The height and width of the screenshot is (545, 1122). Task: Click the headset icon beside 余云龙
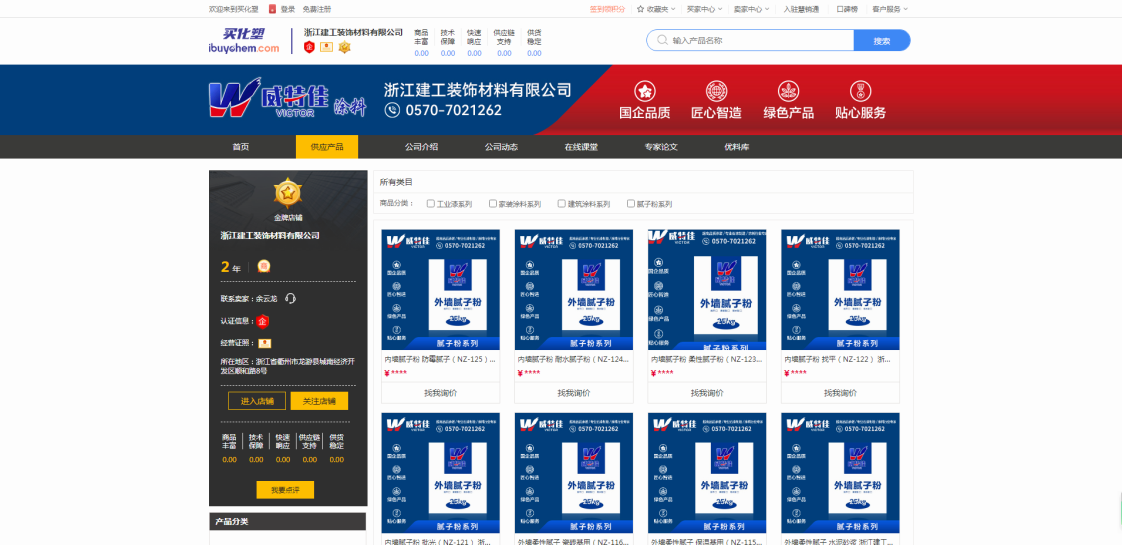290,298
